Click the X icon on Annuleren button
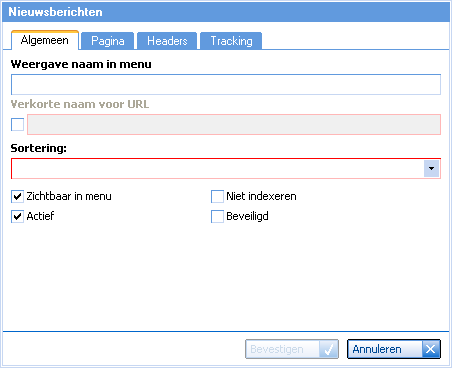Screen dimensions: 452x368 (x=431, y=349)
